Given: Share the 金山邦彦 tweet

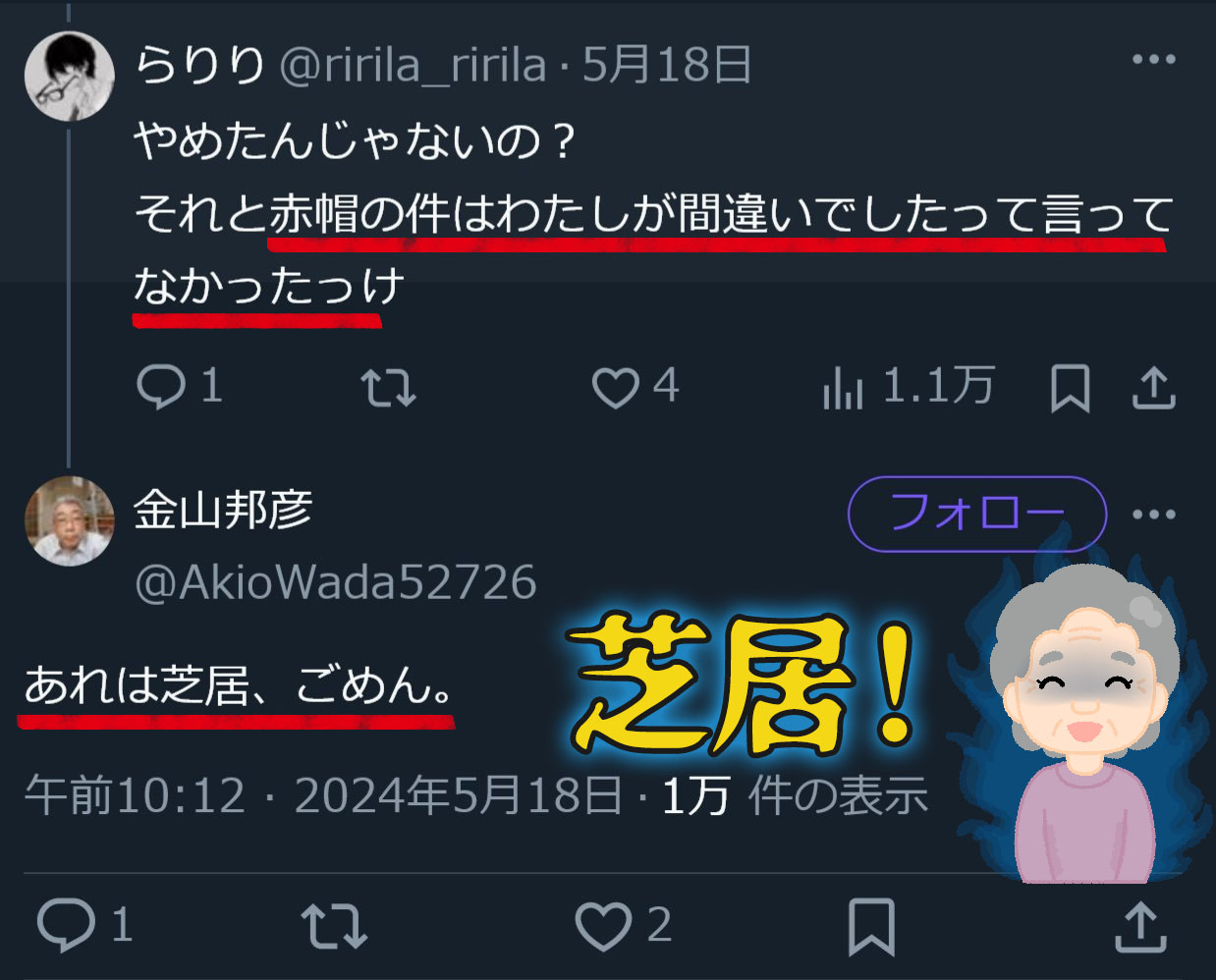Looking at the screenshot, I should pos(1140,926).
